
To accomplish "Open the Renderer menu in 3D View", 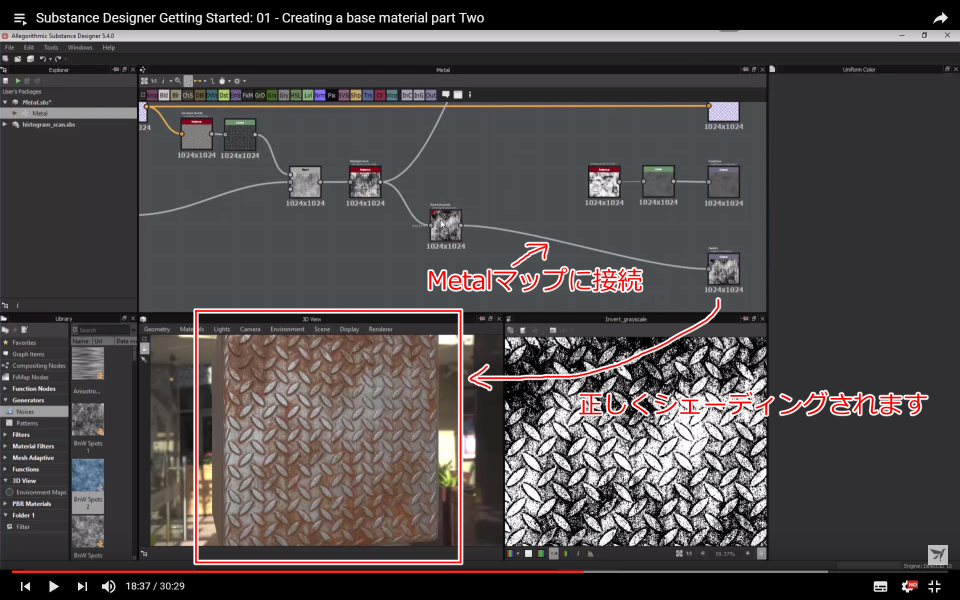I will tap(380, 329).
